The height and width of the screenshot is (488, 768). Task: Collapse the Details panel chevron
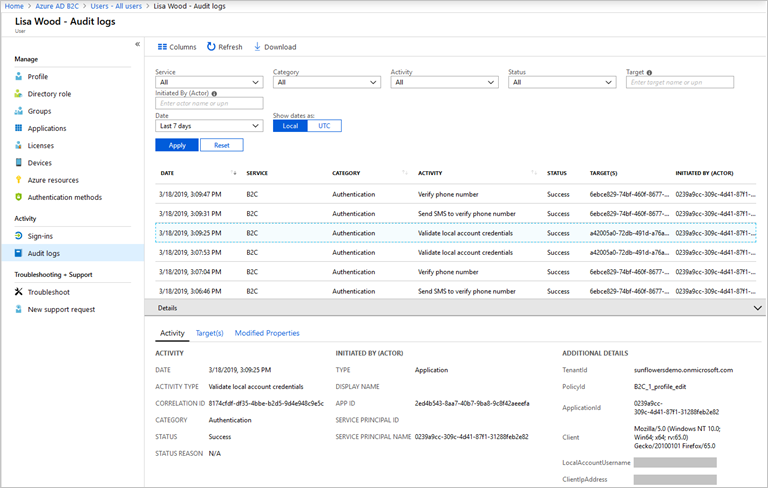click(757, 308)
